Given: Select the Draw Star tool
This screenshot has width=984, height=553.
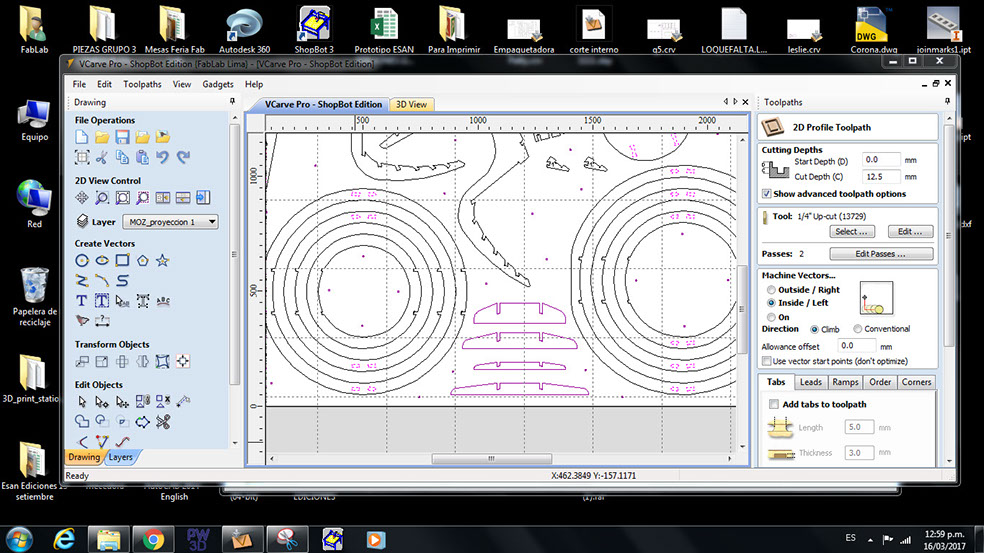Looking at the screenshot, I should [x=163, y=260].
